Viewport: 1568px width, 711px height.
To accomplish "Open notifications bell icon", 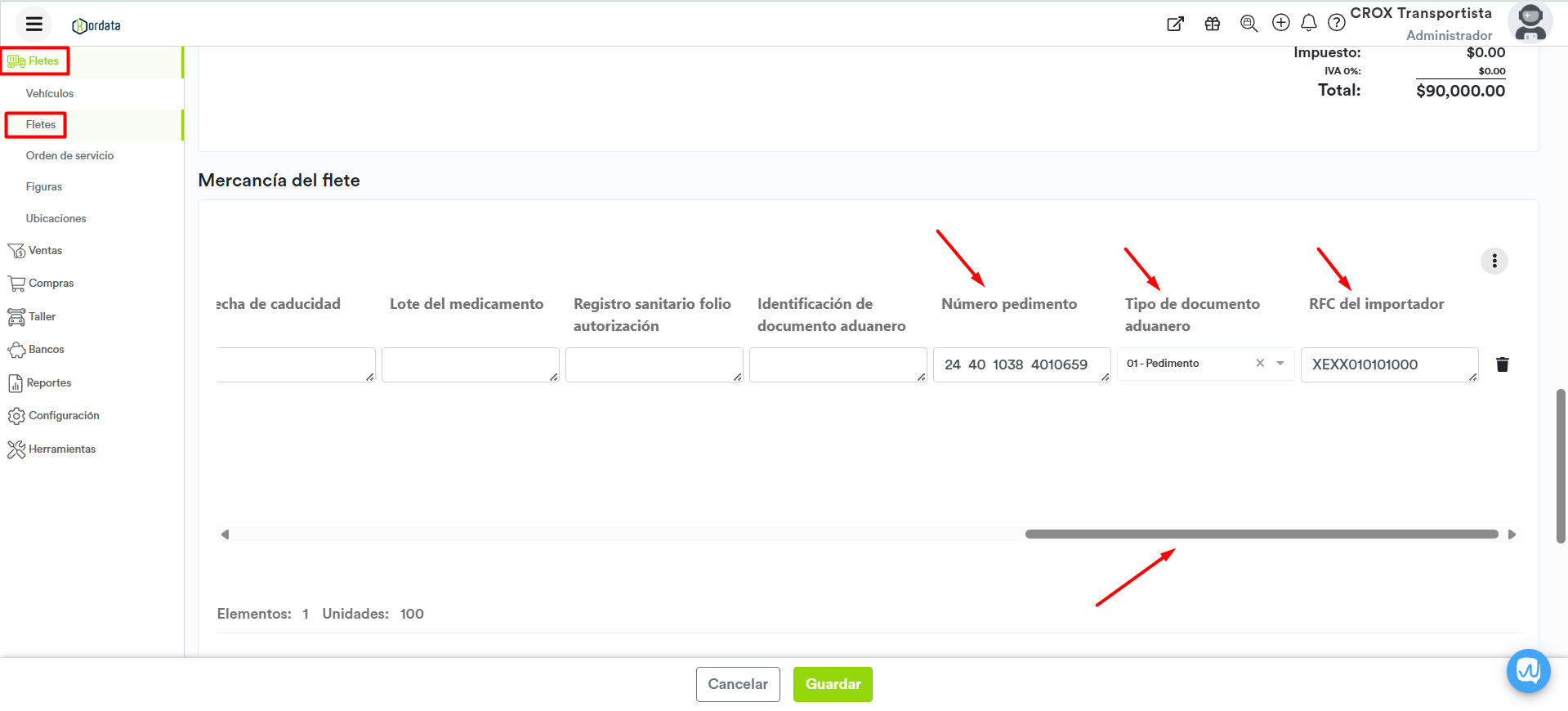I will coord(1308,23).
